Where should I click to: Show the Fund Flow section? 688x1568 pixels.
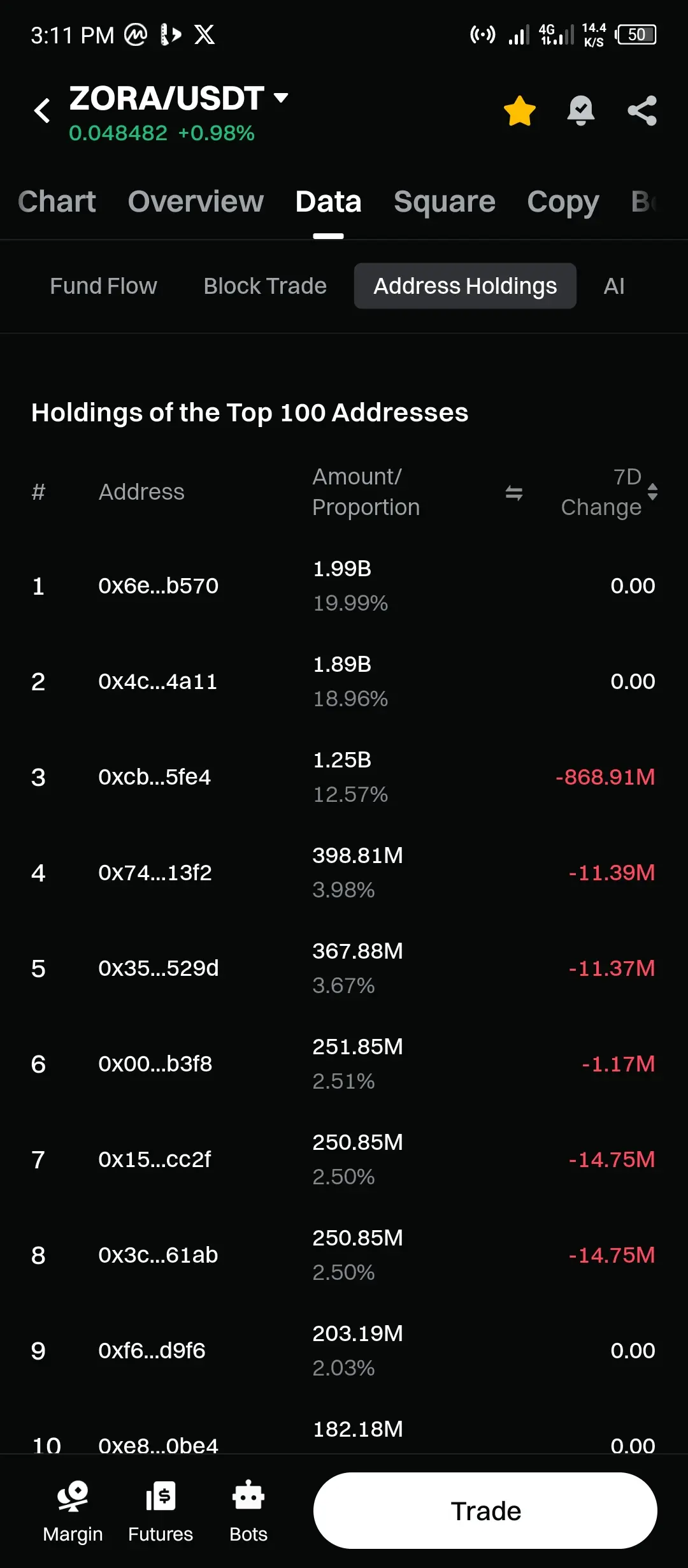(x=103, y=286)
